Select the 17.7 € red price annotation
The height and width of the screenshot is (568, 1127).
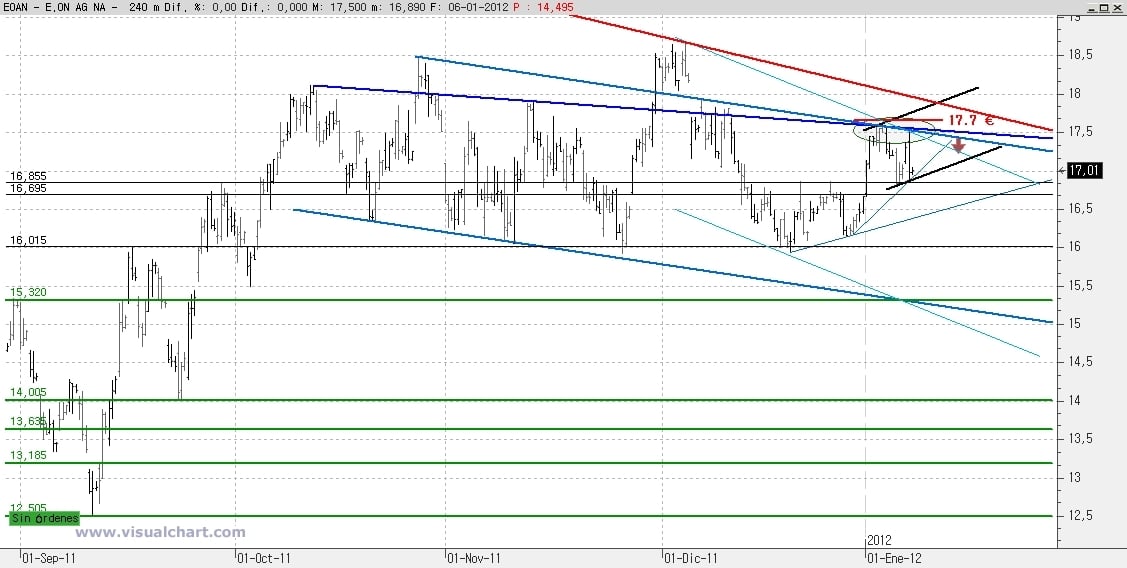coord(970,119)
